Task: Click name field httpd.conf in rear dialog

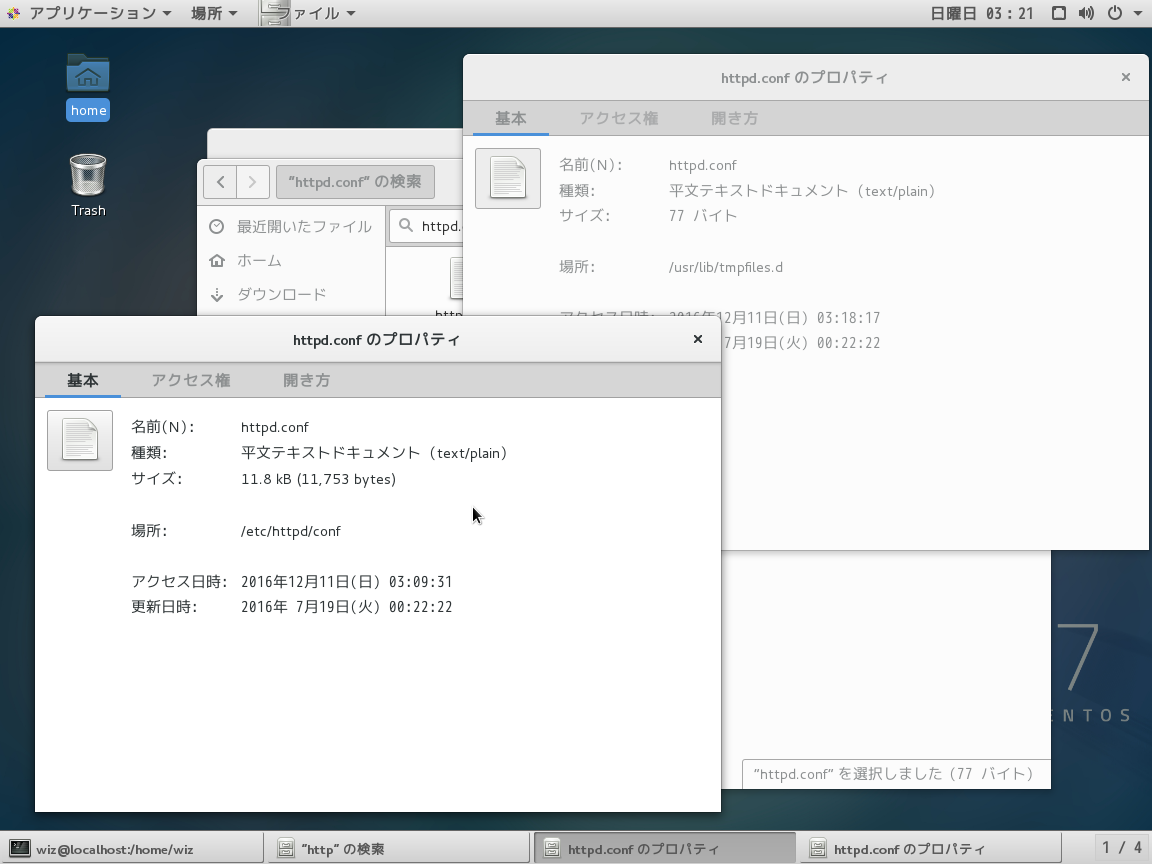Action: click(x=702, y=165)
